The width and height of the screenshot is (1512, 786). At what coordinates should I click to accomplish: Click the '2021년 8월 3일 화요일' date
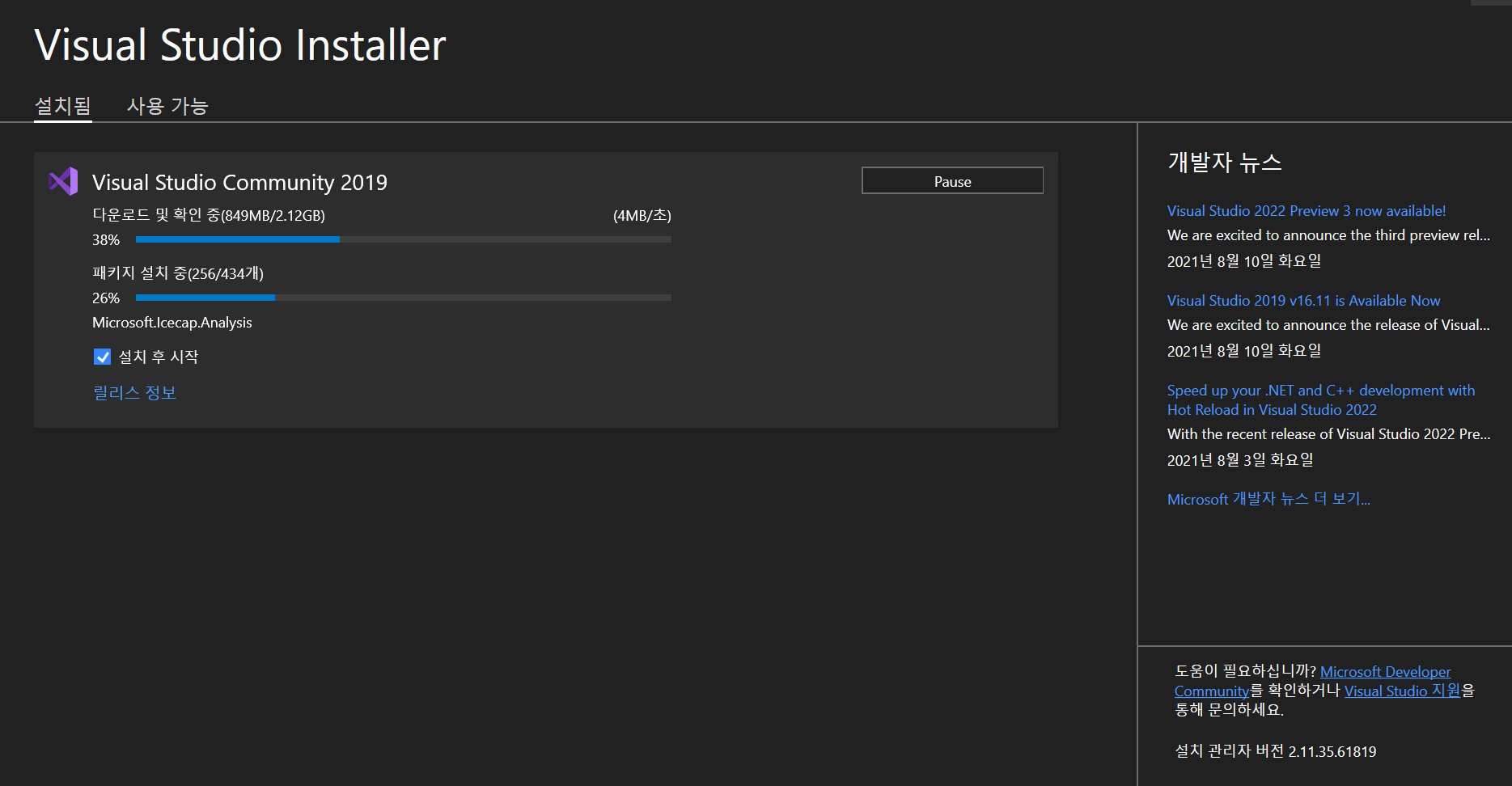tap(1240, 460)
